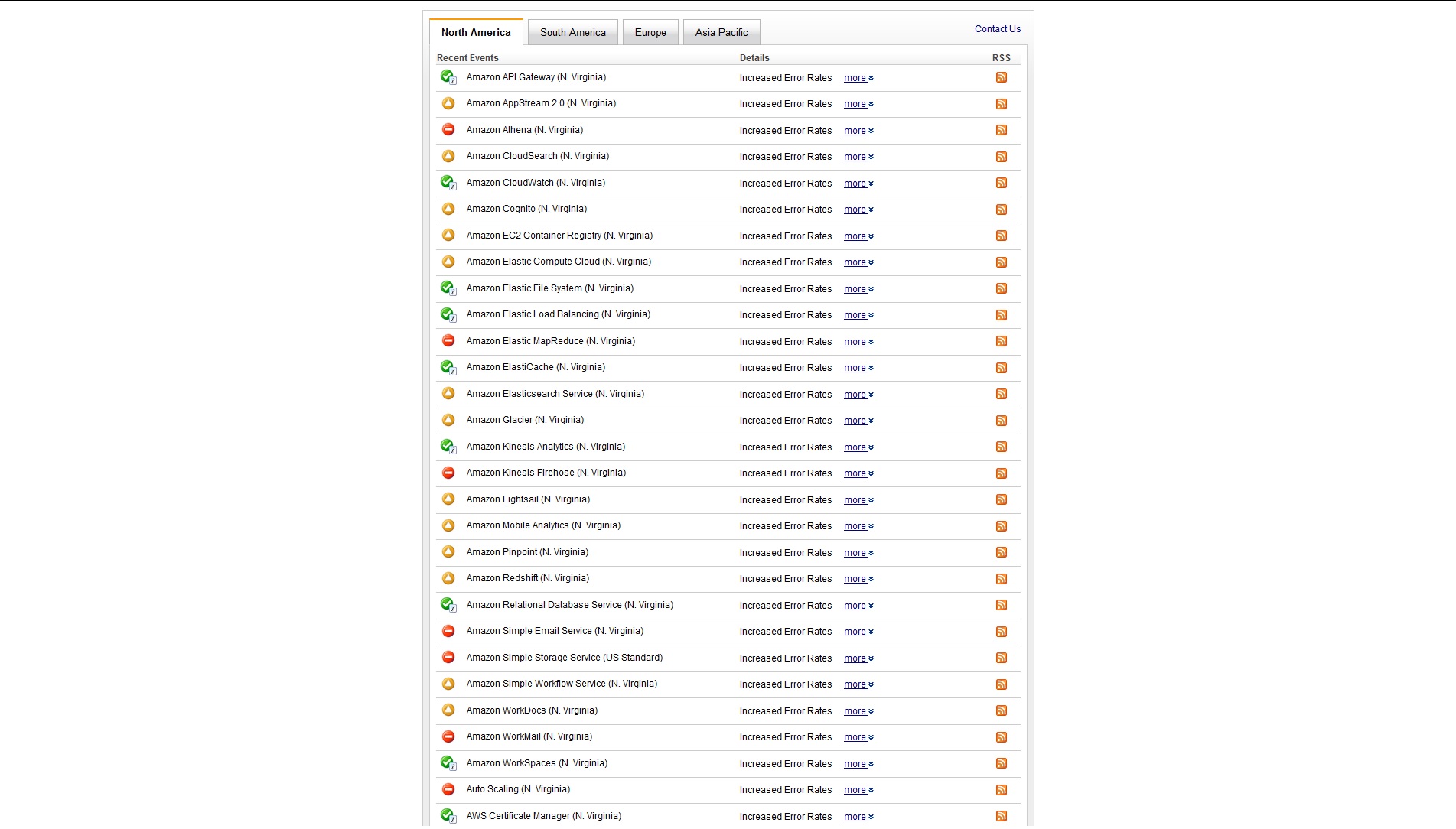
Task: Click the Amazon Simple Email Service name text
Action: [x=555, y=631]
